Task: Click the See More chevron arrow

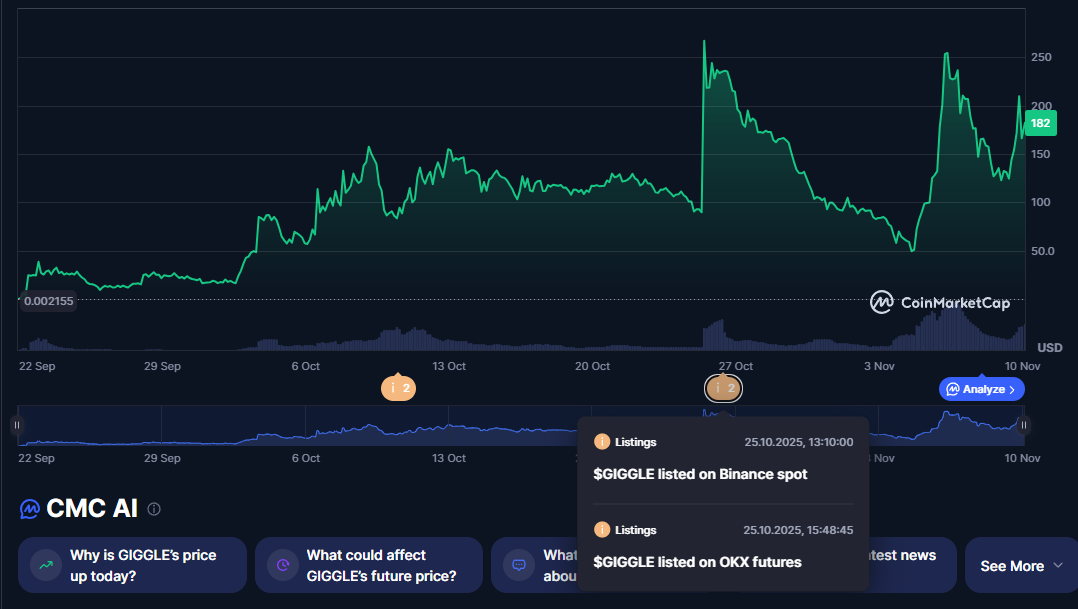Action: pyautogui.click(x=1058, y=566)
